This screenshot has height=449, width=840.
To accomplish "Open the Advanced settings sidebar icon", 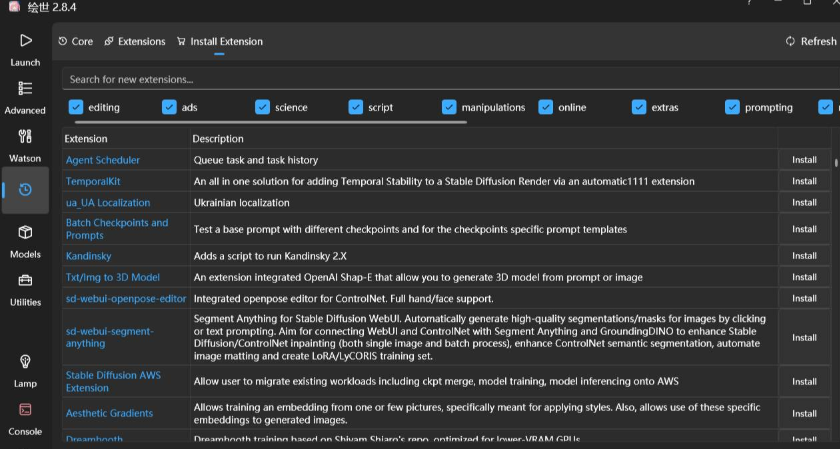I will coord(25,89).
